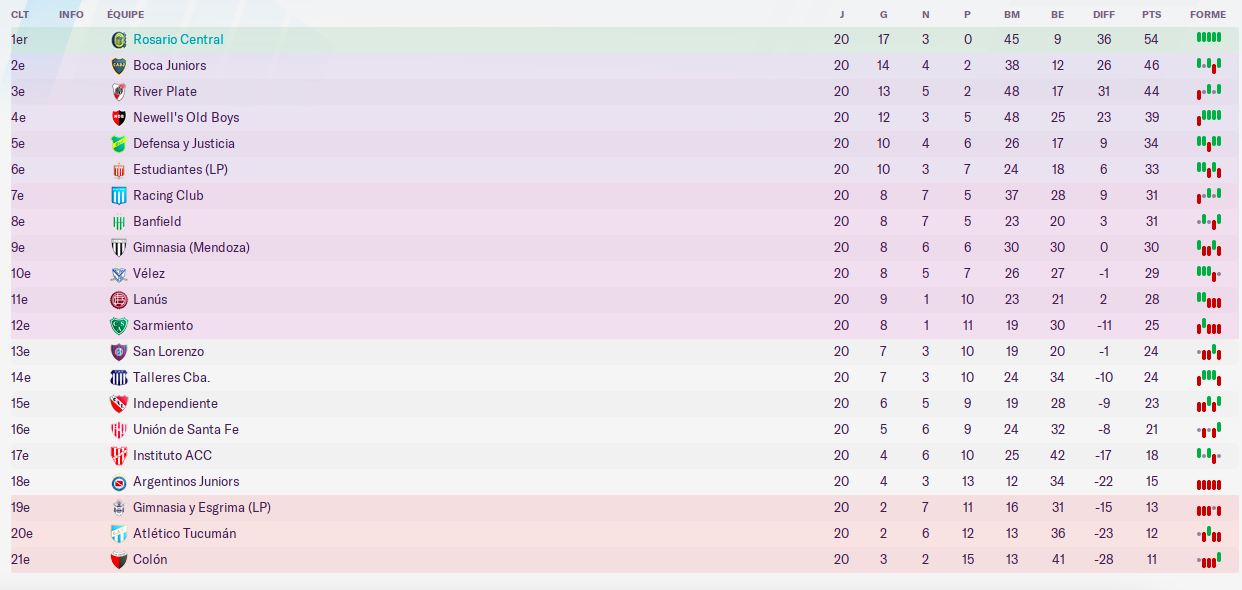Viewport: 1242px width, 590px height.
Task: Click the CLT column header
Action: 19,15
